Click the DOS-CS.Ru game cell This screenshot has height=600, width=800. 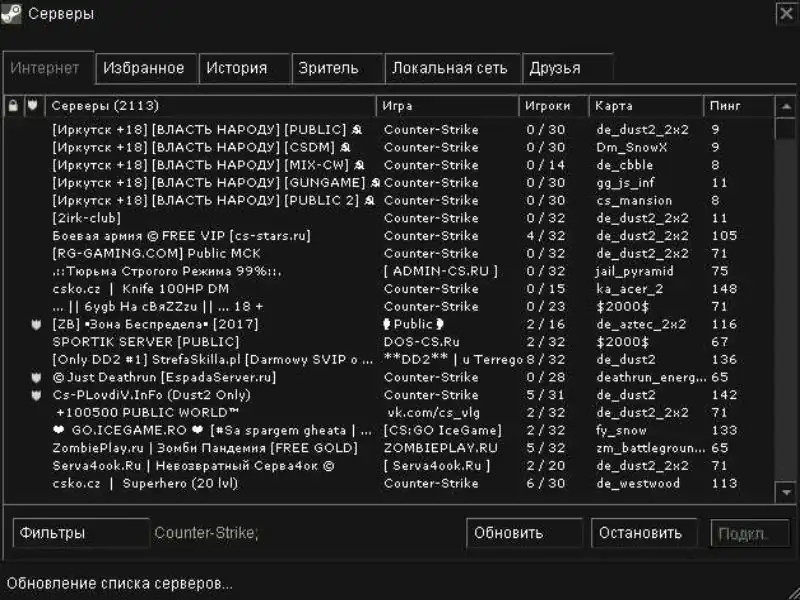coord(421,342)
